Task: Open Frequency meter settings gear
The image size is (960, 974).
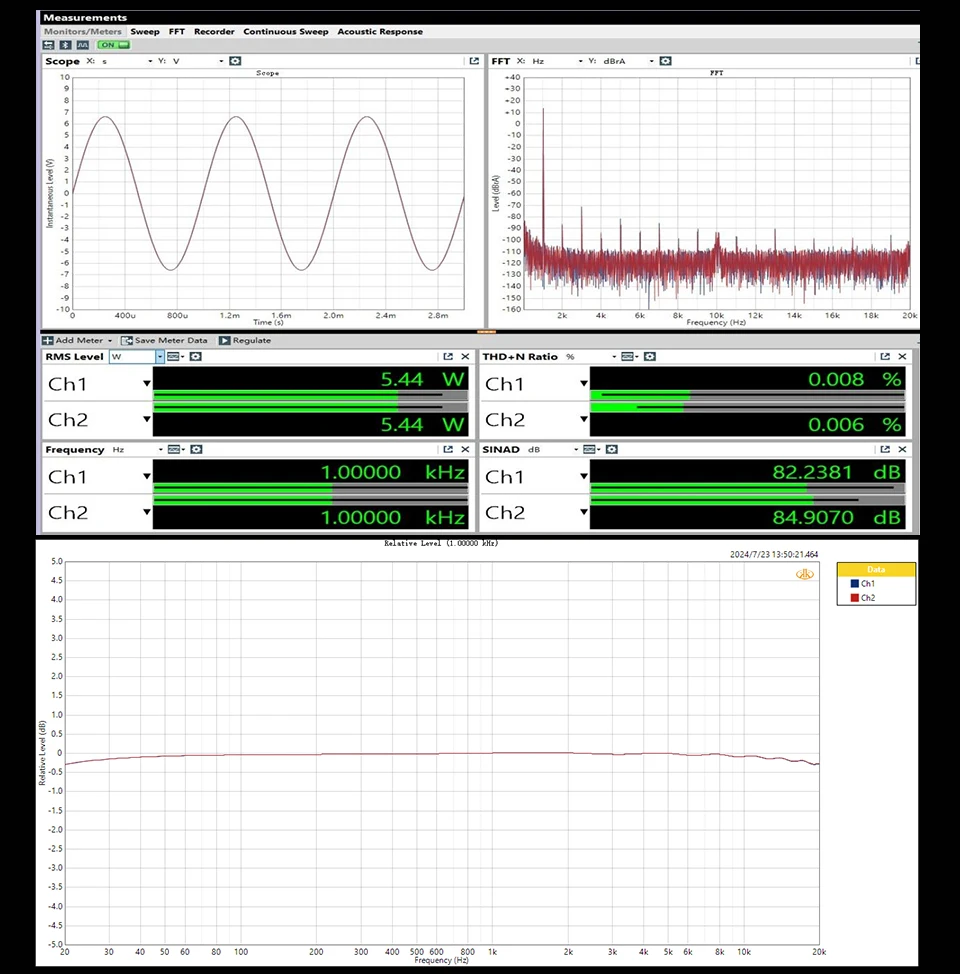Action: (x=196, y=449)
